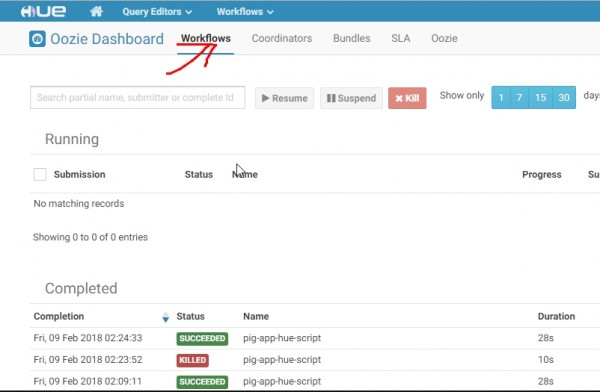Viewport: 600px width, 392px height.
Task: Go to the home icon
Action: tap(96, 11)
